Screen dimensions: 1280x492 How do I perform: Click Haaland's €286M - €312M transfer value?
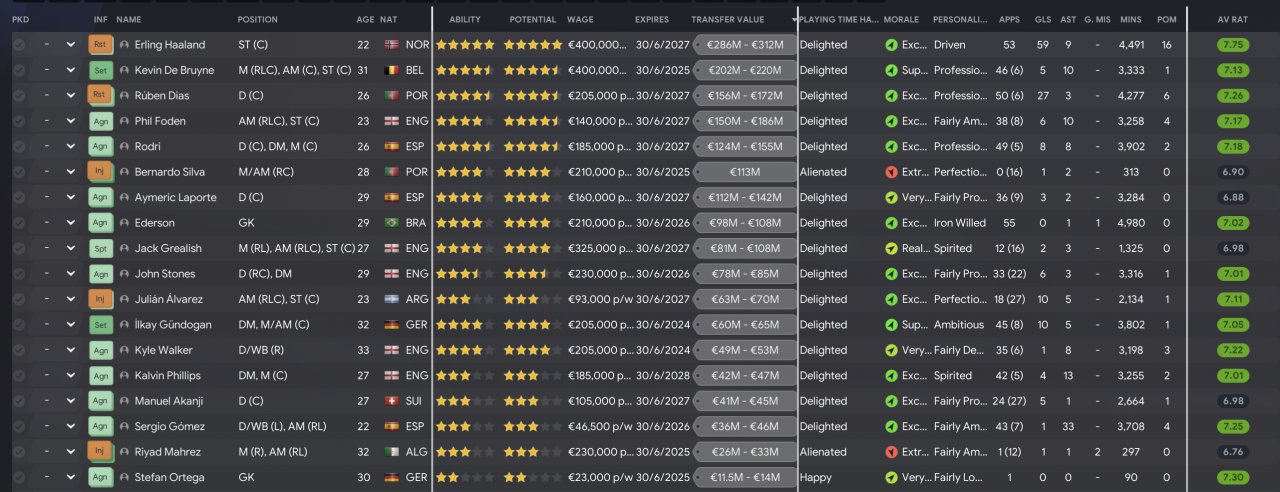click(744, 45)
